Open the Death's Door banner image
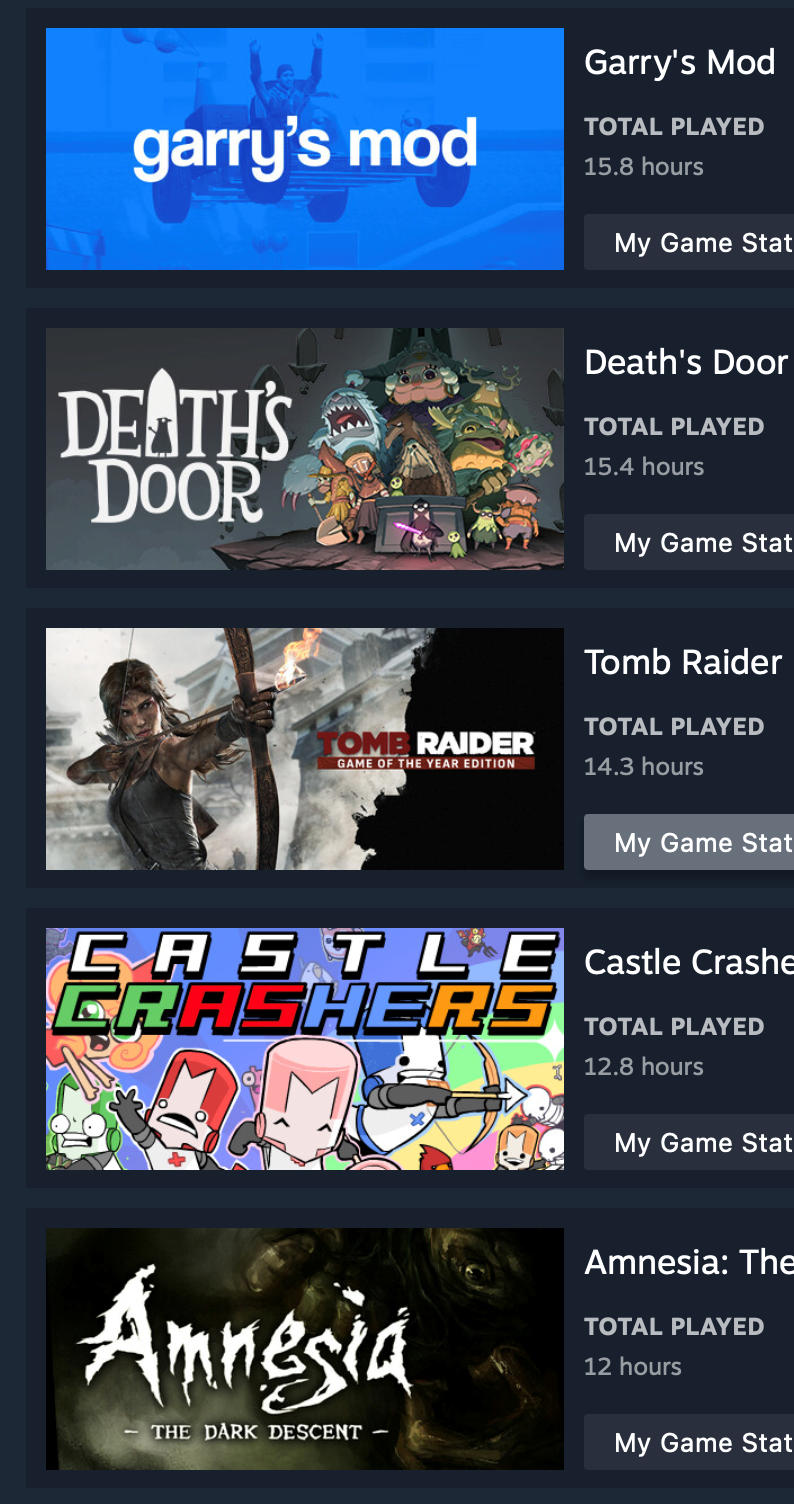This screenshot has height=1504, width=794. click(305, 449)
